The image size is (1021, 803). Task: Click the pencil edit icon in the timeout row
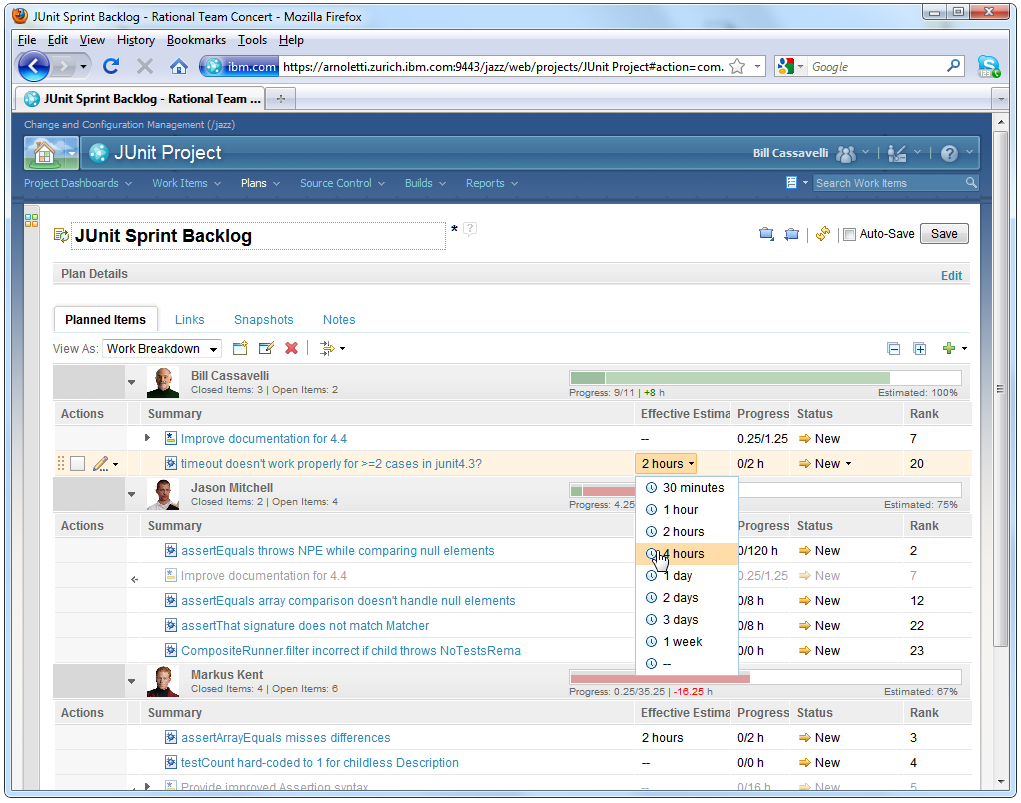(x=100, y=464)
